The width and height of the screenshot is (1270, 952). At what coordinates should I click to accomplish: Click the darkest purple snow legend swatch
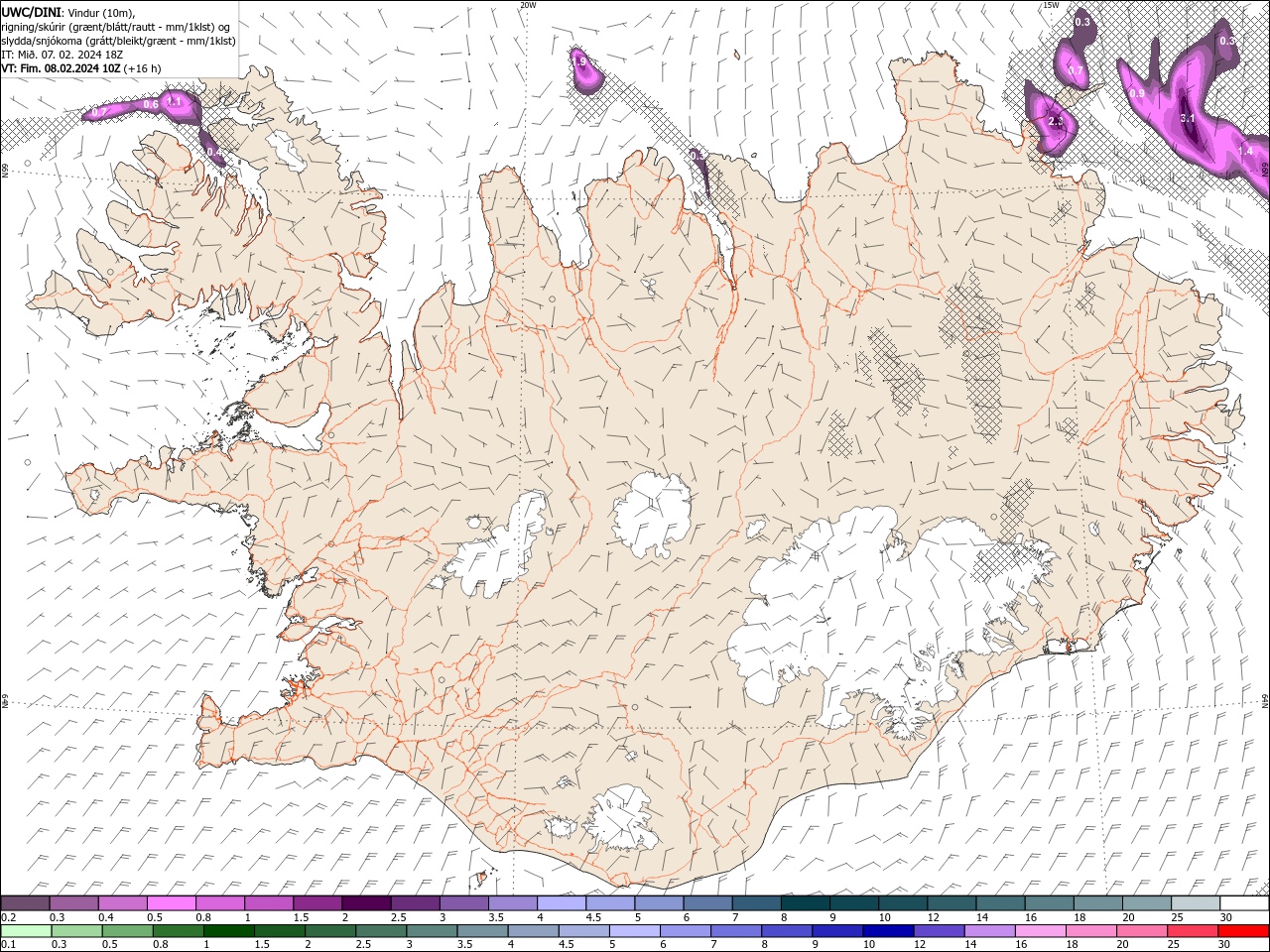pos(366,903)
